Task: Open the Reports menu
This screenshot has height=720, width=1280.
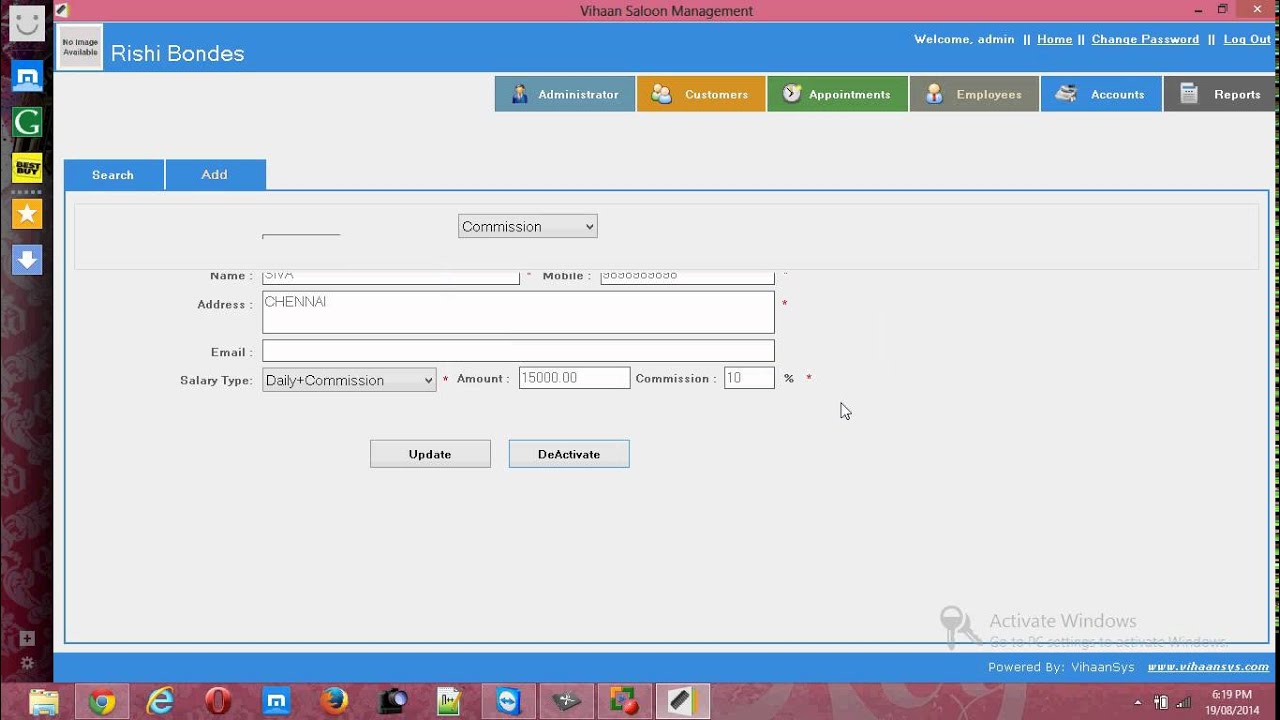Action: 1222,94
